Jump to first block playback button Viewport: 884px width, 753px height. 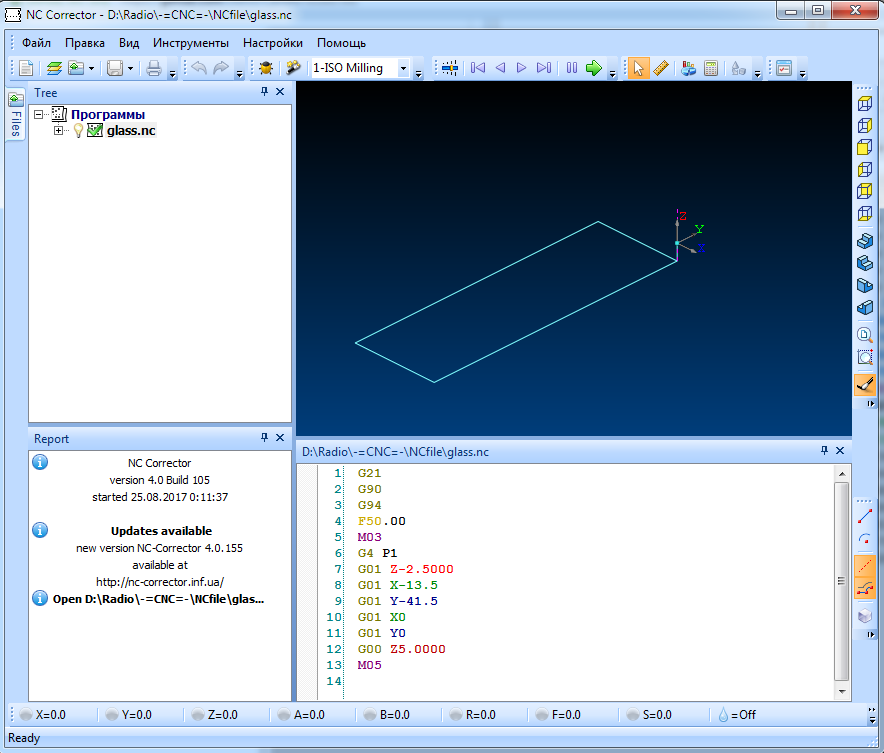coord(478,68)
